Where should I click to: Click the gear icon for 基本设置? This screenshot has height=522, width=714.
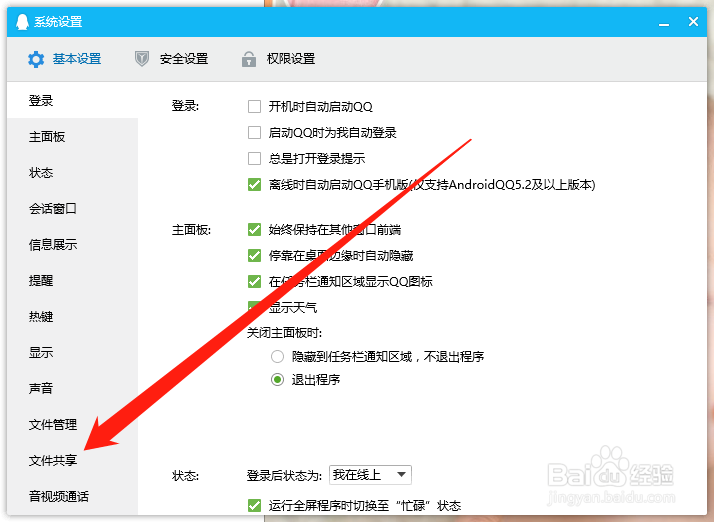coord(36,59)
